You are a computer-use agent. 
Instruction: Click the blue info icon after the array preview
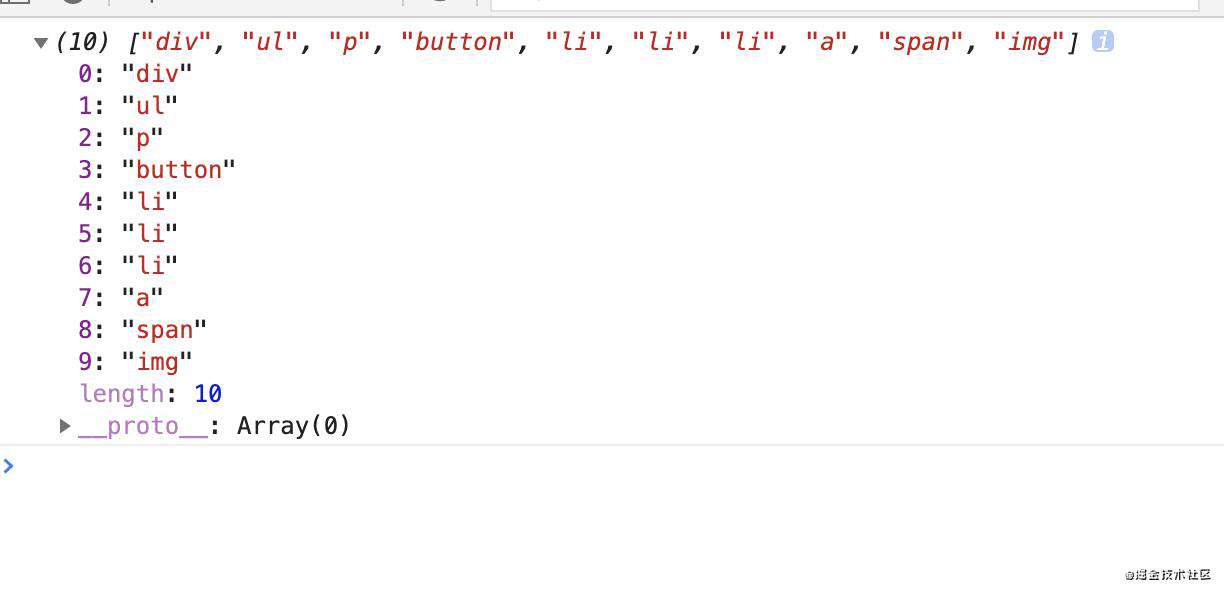click(1102, 41)
